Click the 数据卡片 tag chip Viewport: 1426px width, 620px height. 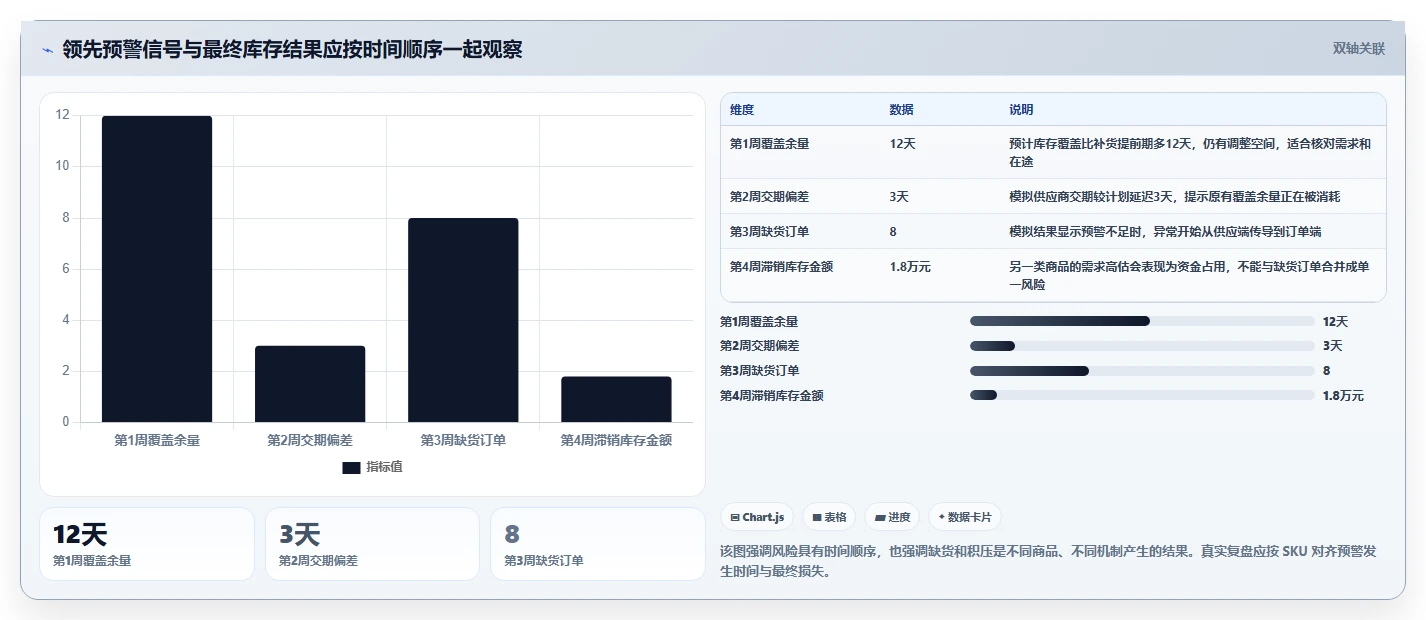[x=965, y=517]
